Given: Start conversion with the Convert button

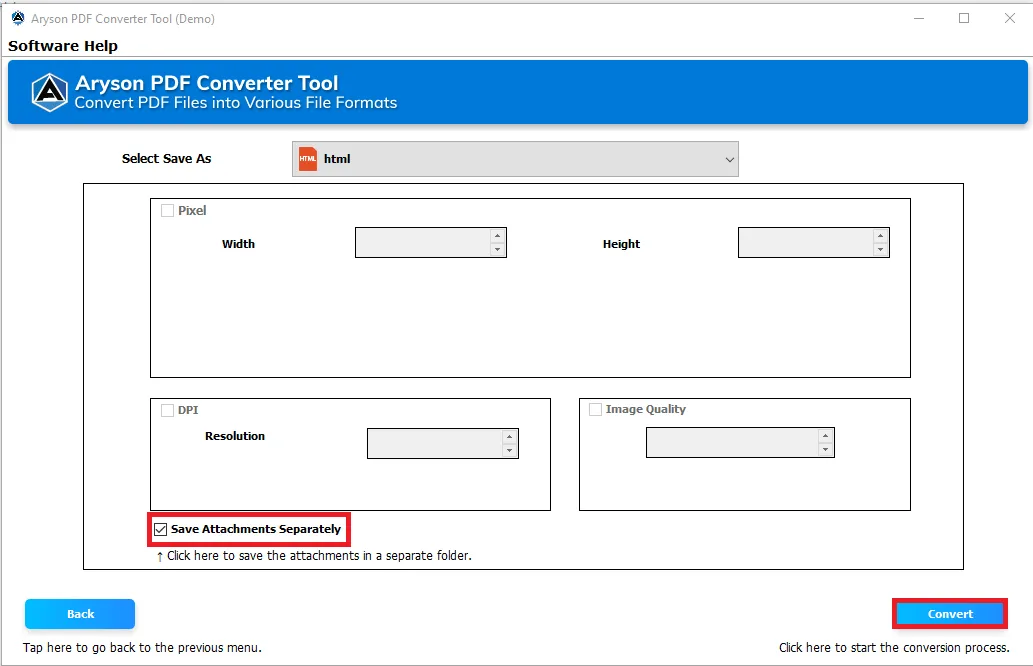Looking at the screenshot, I should tap(950, 614).
